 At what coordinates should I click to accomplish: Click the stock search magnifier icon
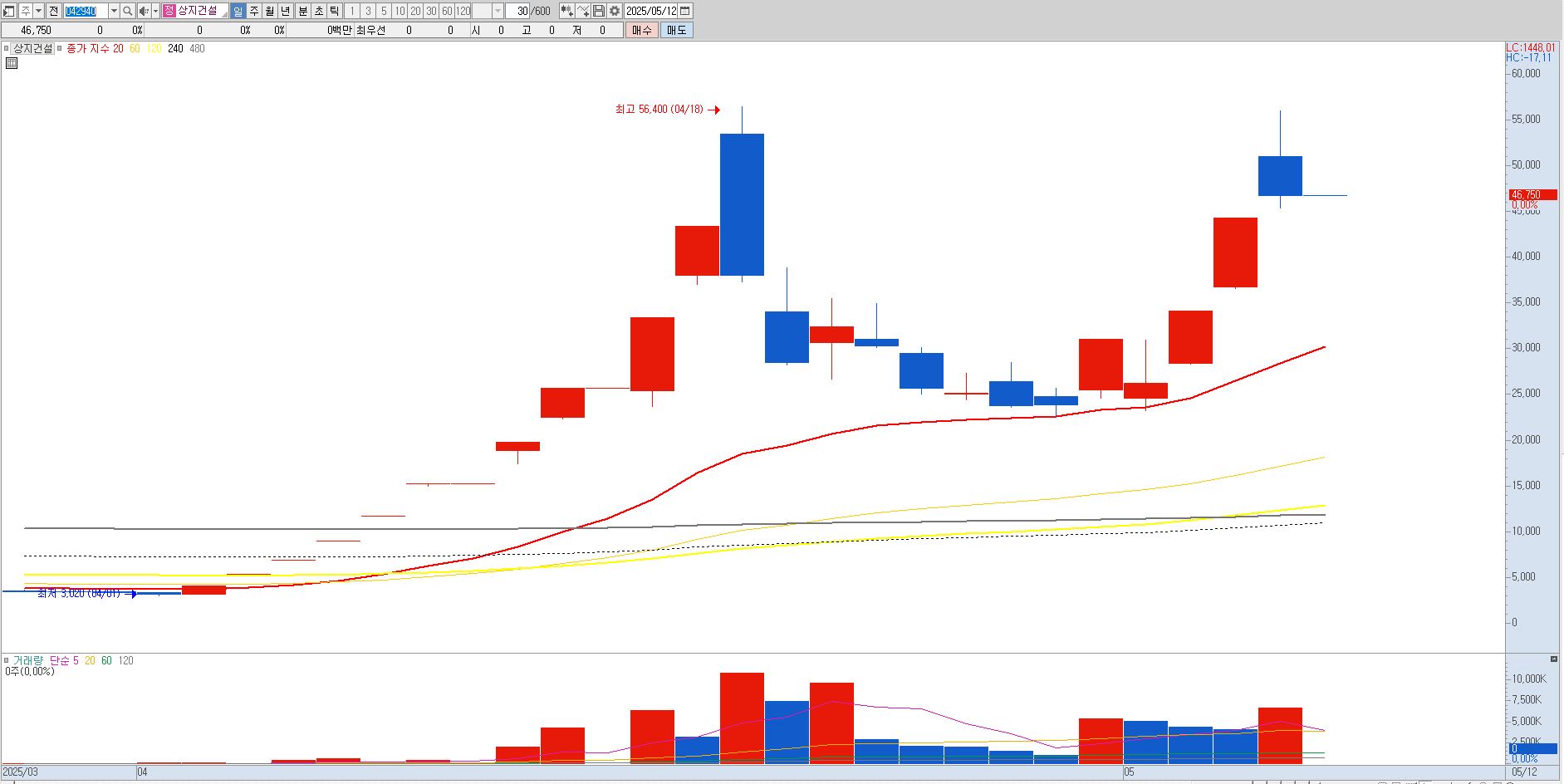(128, 11)
